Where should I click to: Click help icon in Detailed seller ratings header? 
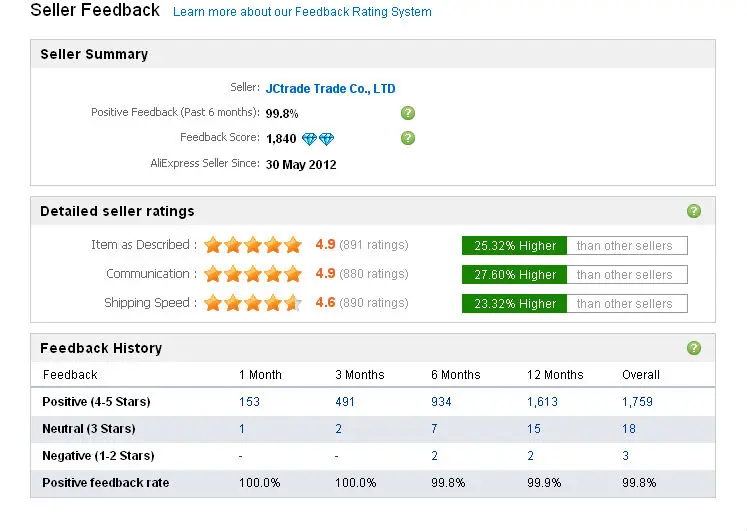pyautogui.click(x=694, y=211)
